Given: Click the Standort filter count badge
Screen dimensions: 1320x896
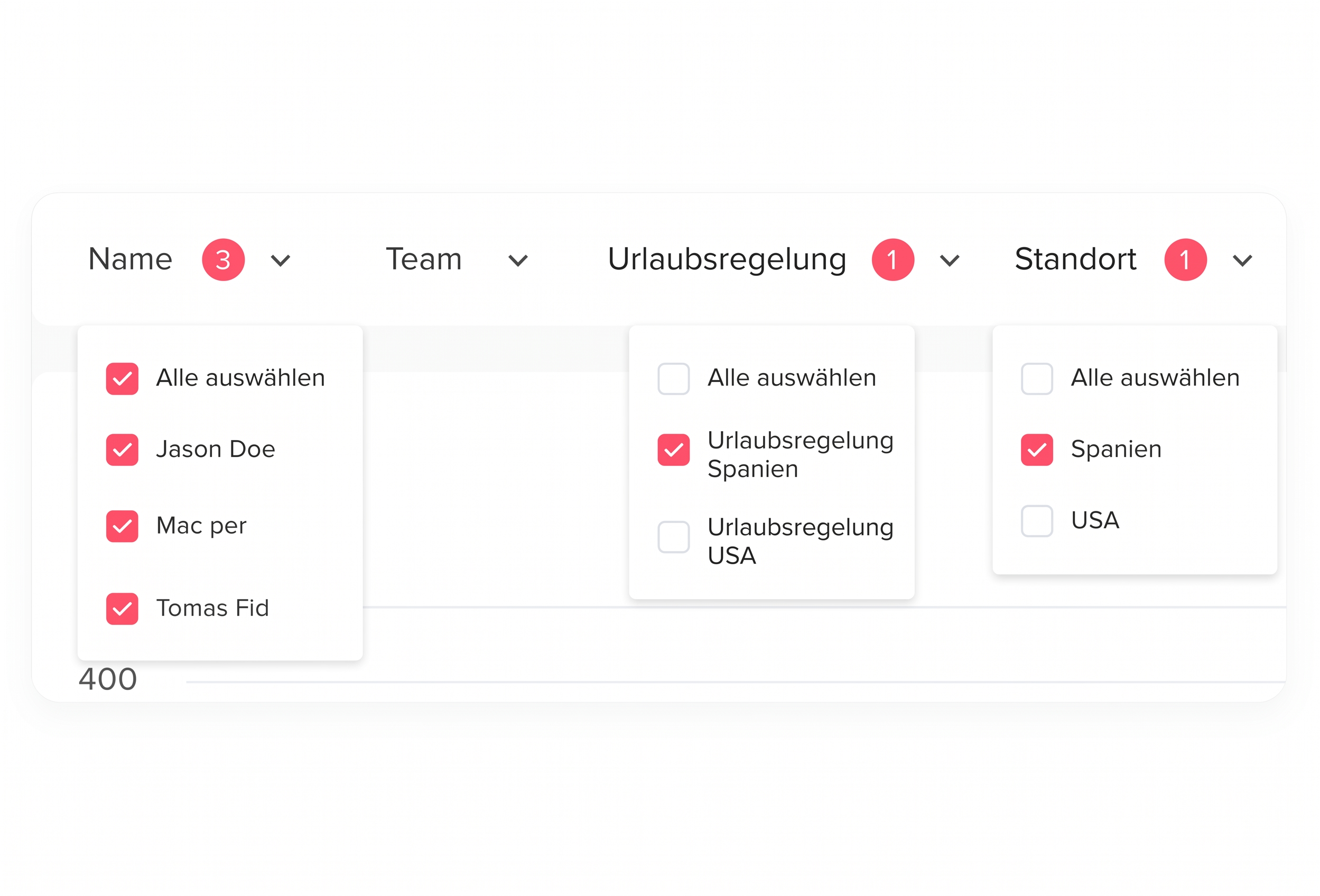Looking at the screenshot, I should click(x=1185, y=259).
